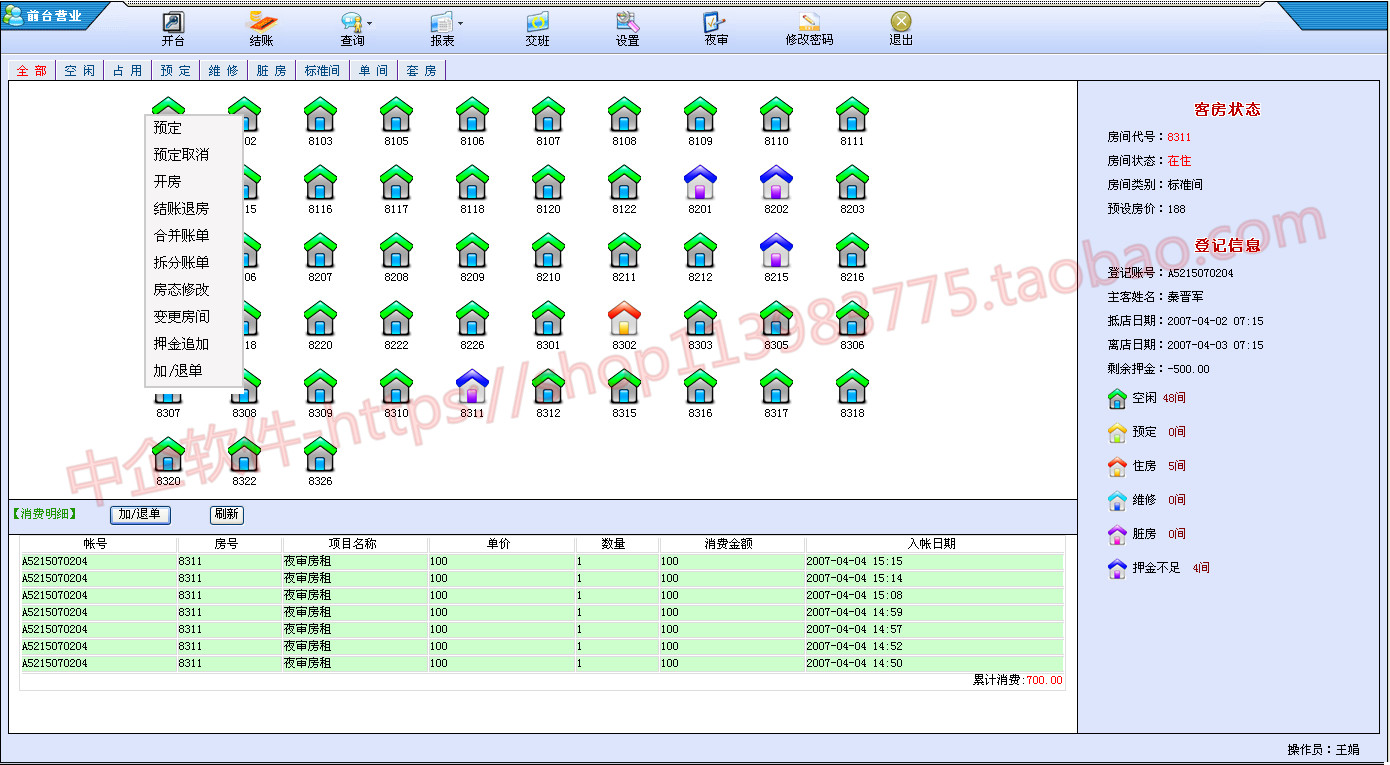Select room 8203 icon
The image size is (1390, 765).
(852, 182)
